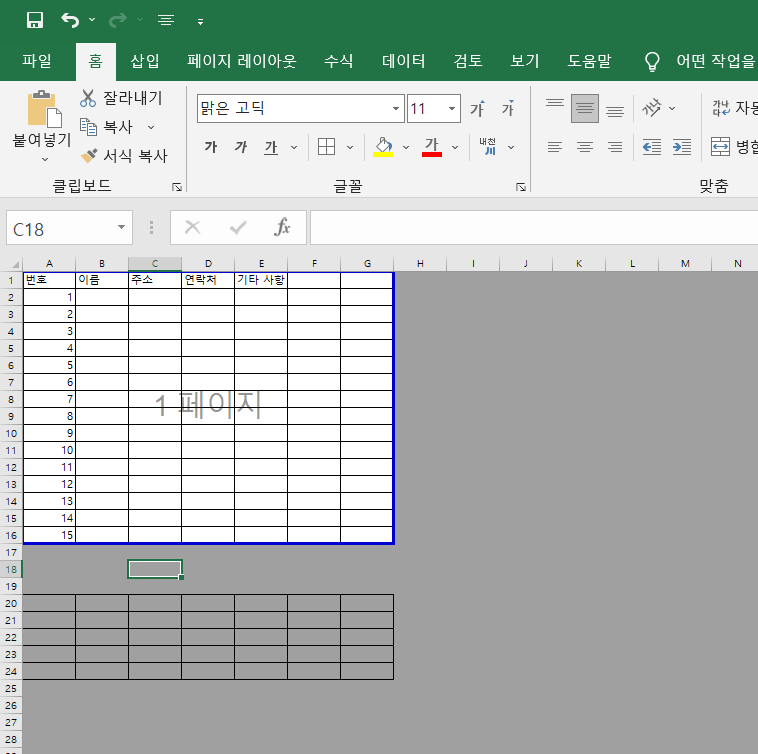Expand the fill color dropdown arrow
758x754 pixels.
click(x=406, y=147)
